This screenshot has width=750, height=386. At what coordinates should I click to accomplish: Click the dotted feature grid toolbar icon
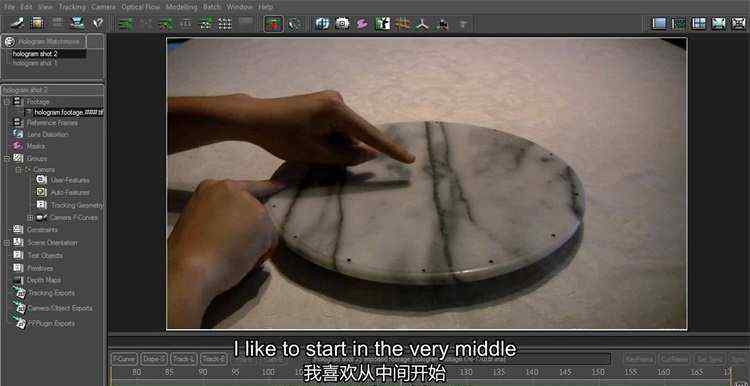click(224, 23)
